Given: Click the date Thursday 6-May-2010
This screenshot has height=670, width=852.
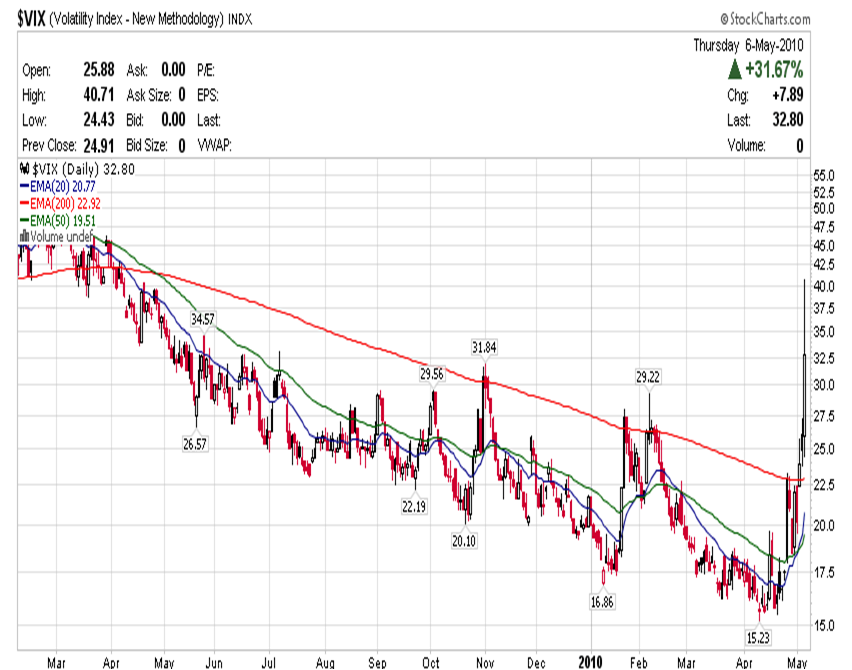Looking at the screenshot, I should tap(748, 45).
